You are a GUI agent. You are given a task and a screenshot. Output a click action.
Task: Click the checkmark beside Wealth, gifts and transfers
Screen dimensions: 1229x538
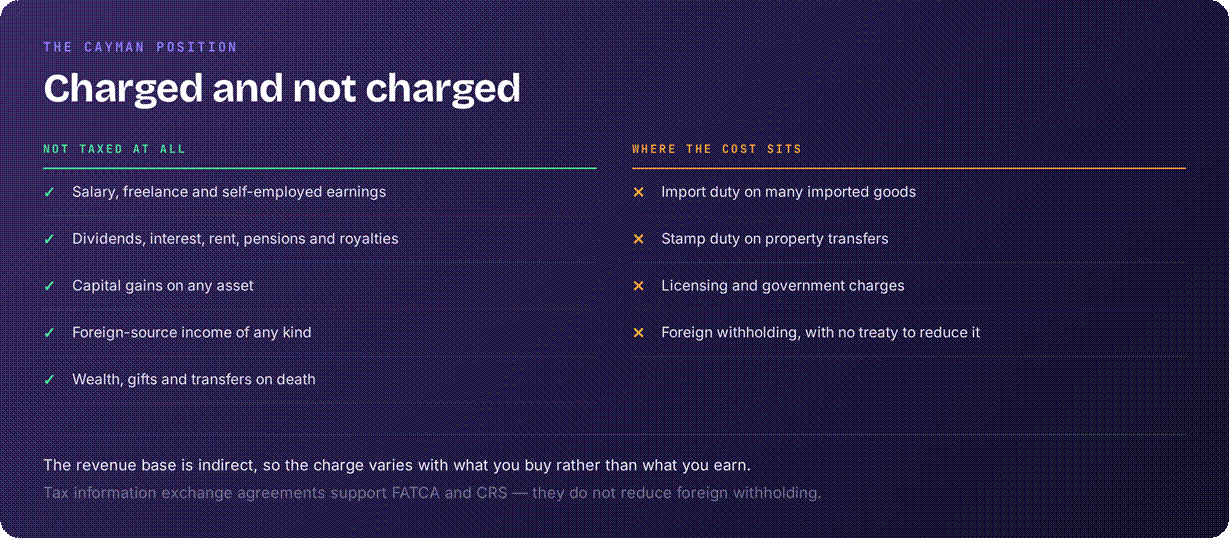point(49,380)
